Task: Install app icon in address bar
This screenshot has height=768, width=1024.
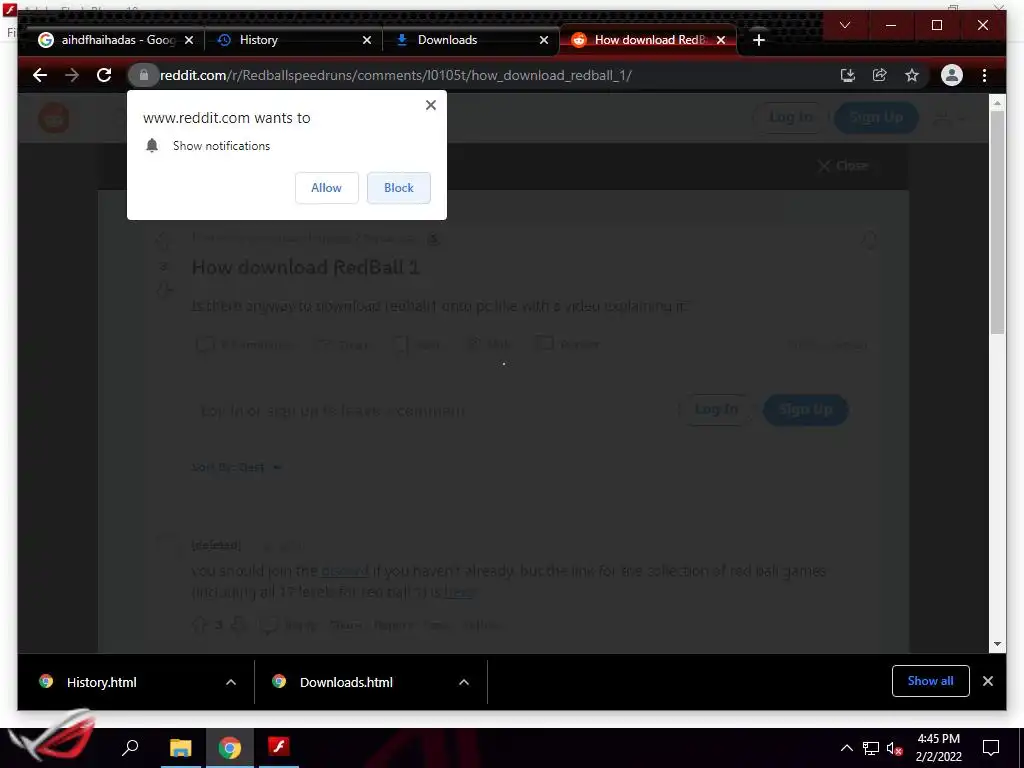Action: pos(848,75)
